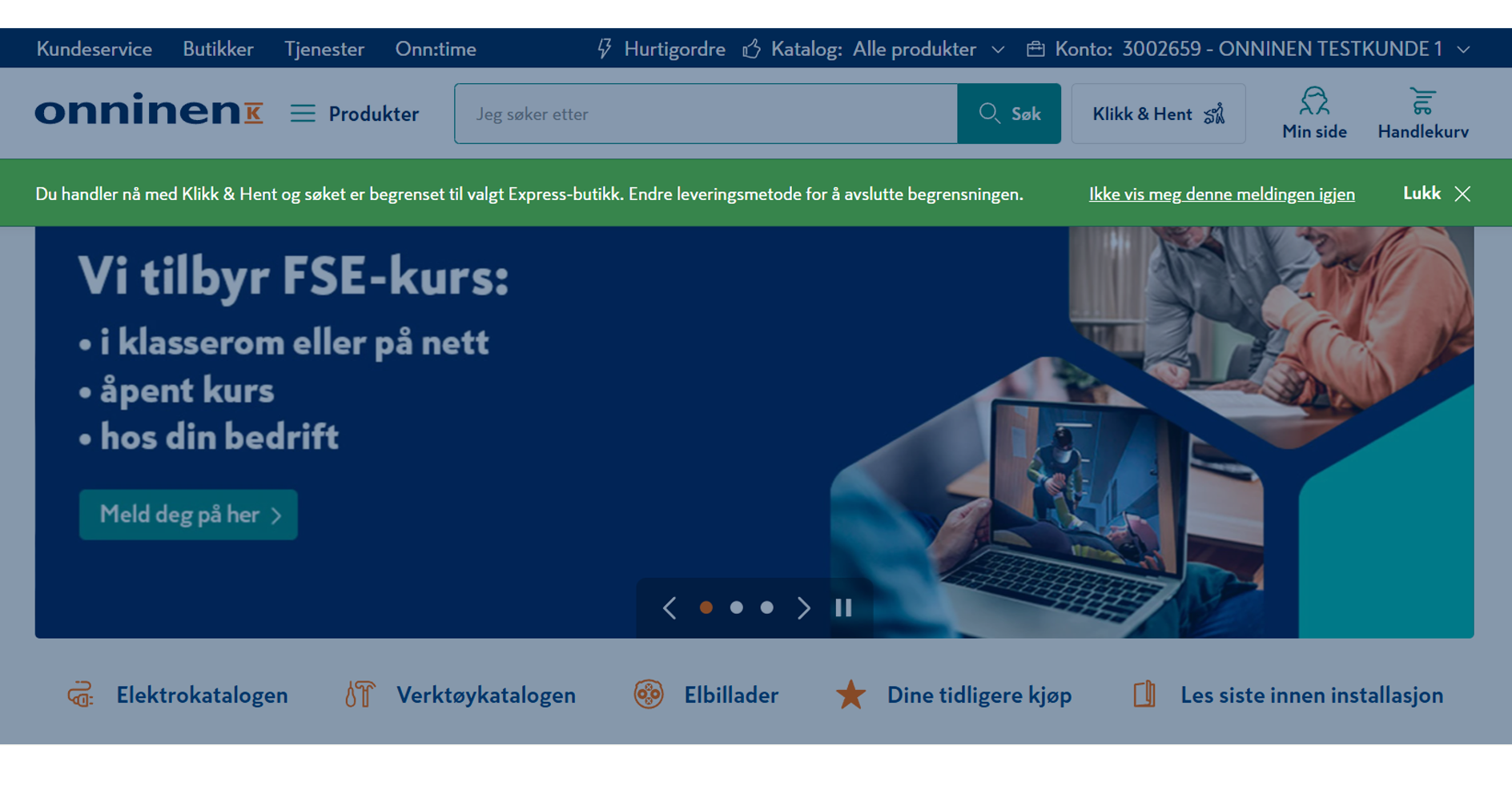Click the magnifier icon in Søk button
This screenshot has width=1512, height=802.
[989, 114]
